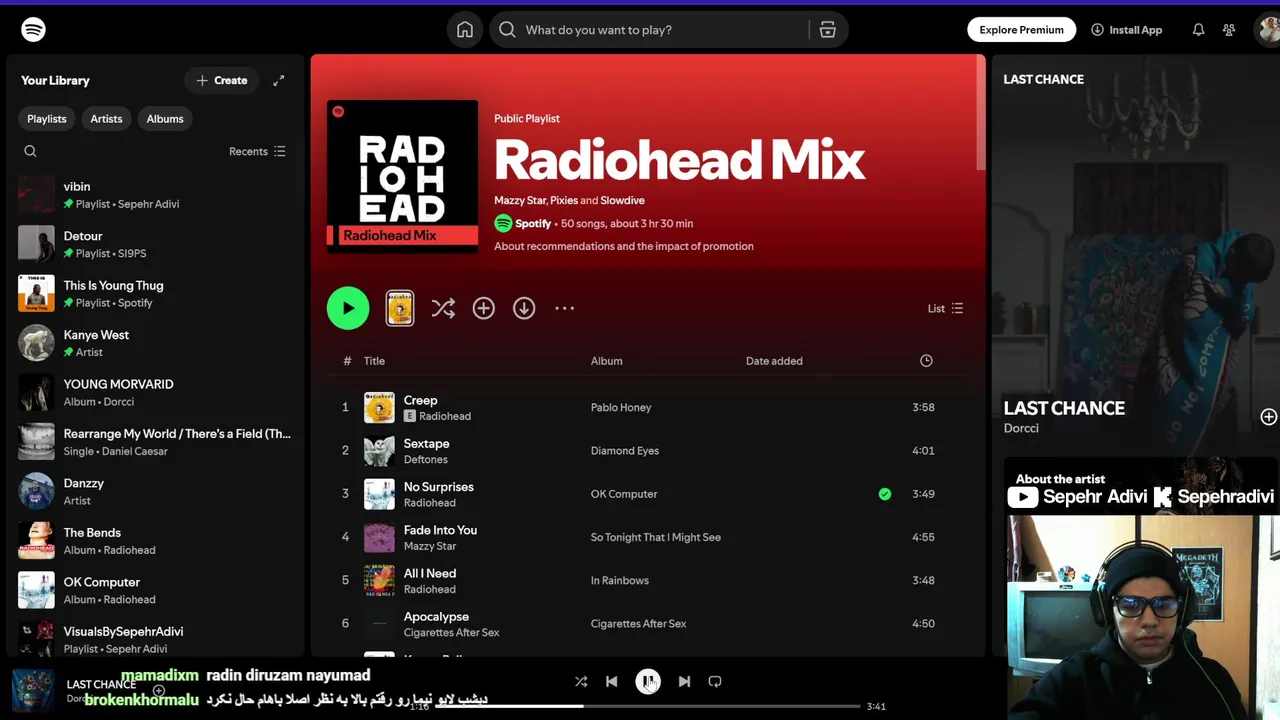This screenshot has height=720, width=1280.
Task: Open the Recents sort dropdown
Action: pos(257,151)
